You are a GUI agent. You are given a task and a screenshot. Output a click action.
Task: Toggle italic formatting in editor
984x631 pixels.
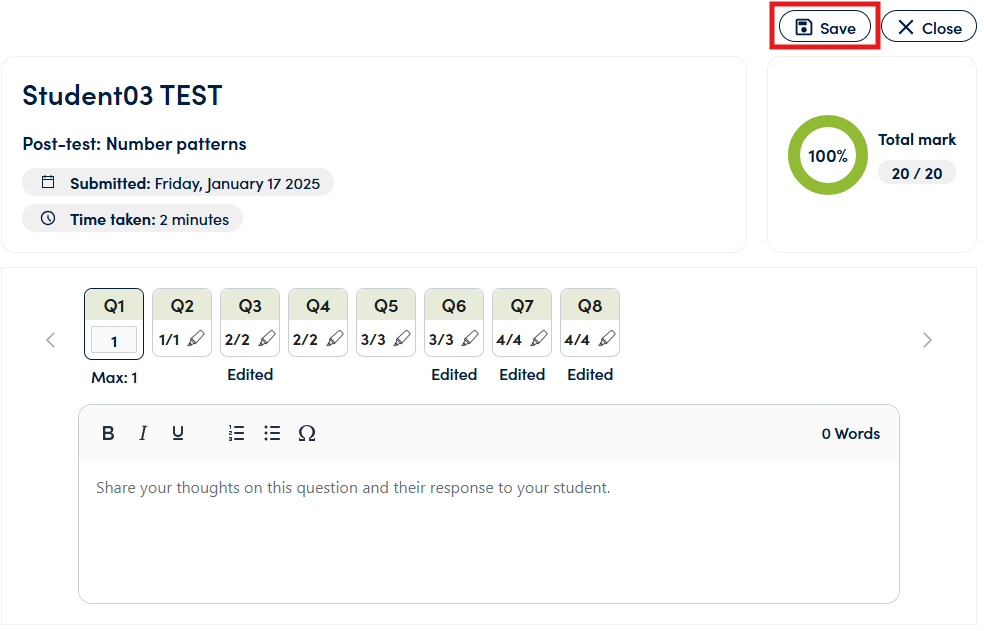[x=143, y=433]
